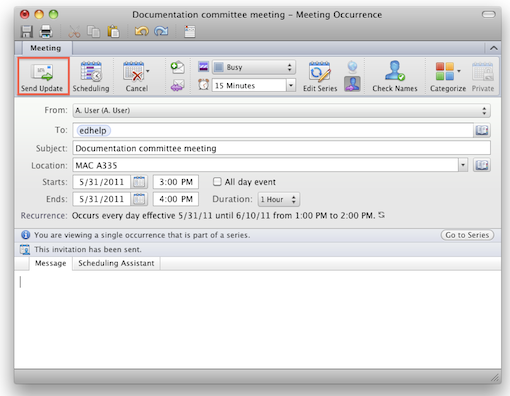Image resolution: width=510 pixels, height=396 pixels.
Task: Click the blue info icon in series notice
Action: [26, 235]
